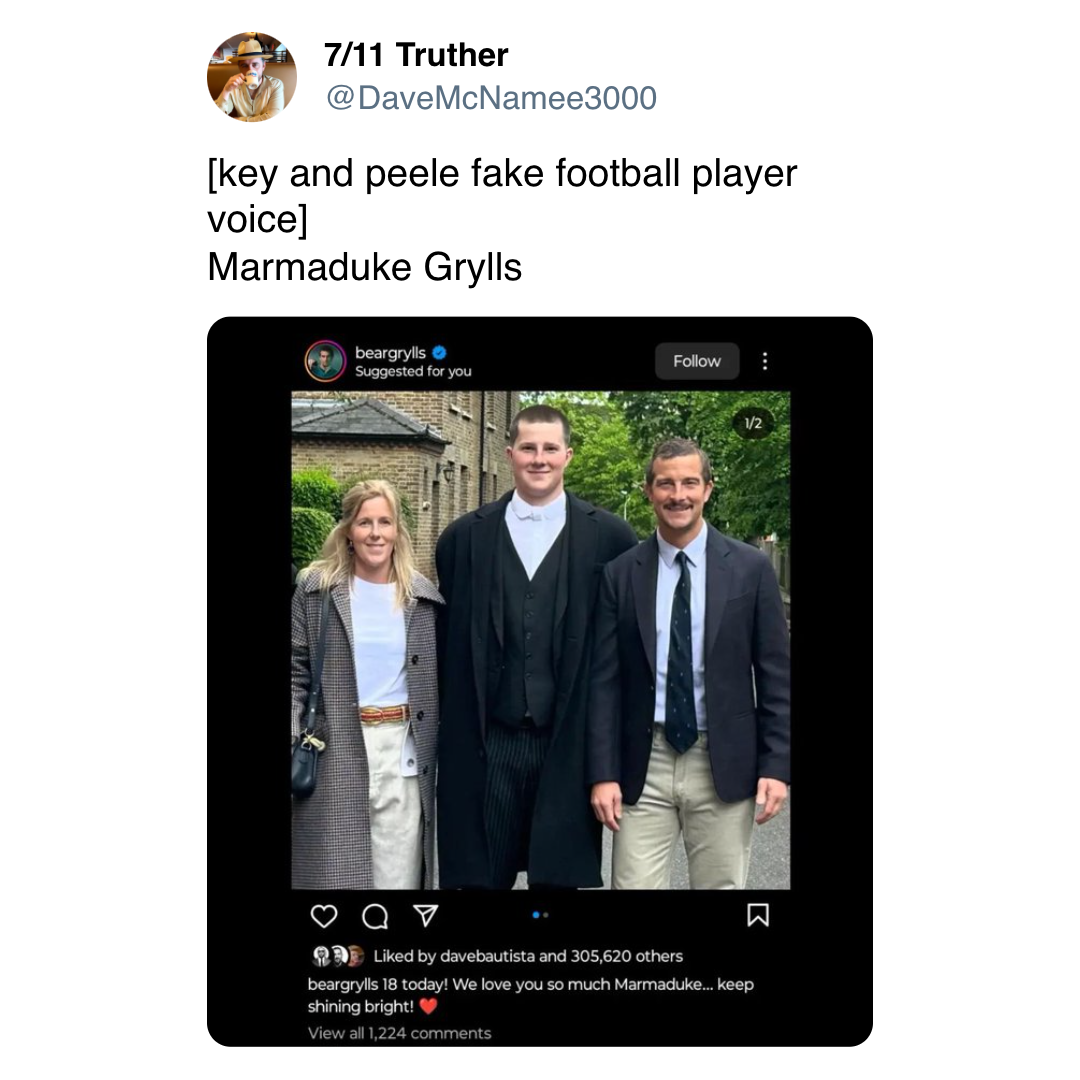Save post with the bookmark icon
This screenshot has height=1080, width=1080.
tap(758, 915)
